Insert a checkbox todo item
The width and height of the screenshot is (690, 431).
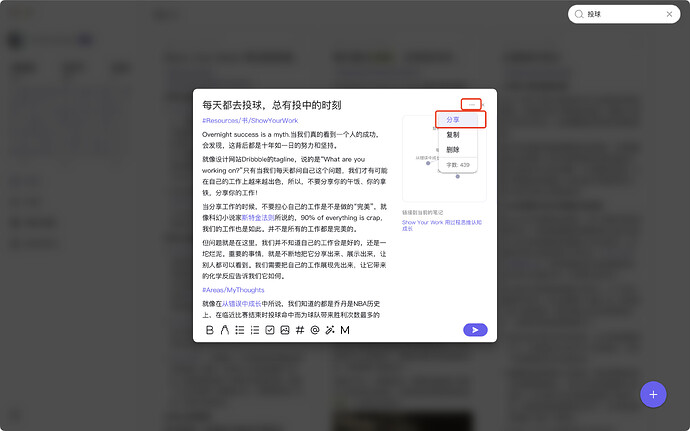(x=270, y=330)
